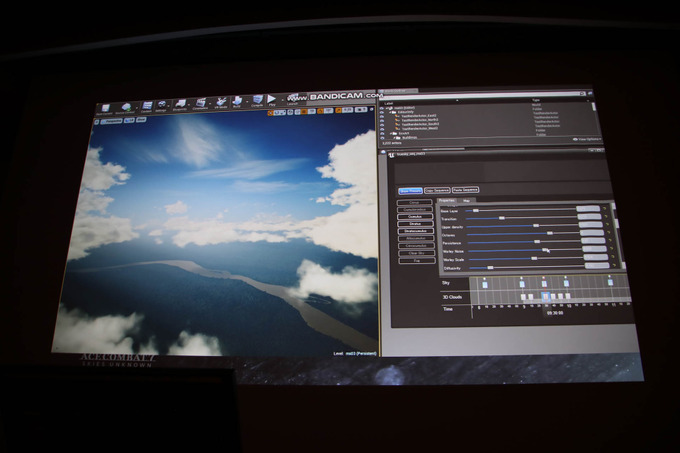Enable VR Mode from the toolbar

click(x=221, y=101)
